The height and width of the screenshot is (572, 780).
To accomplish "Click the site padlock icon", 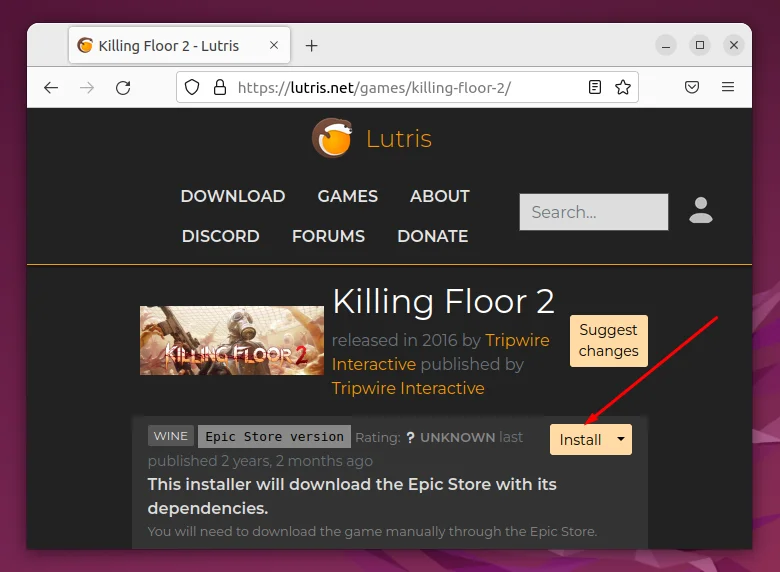I will (220, 88).
